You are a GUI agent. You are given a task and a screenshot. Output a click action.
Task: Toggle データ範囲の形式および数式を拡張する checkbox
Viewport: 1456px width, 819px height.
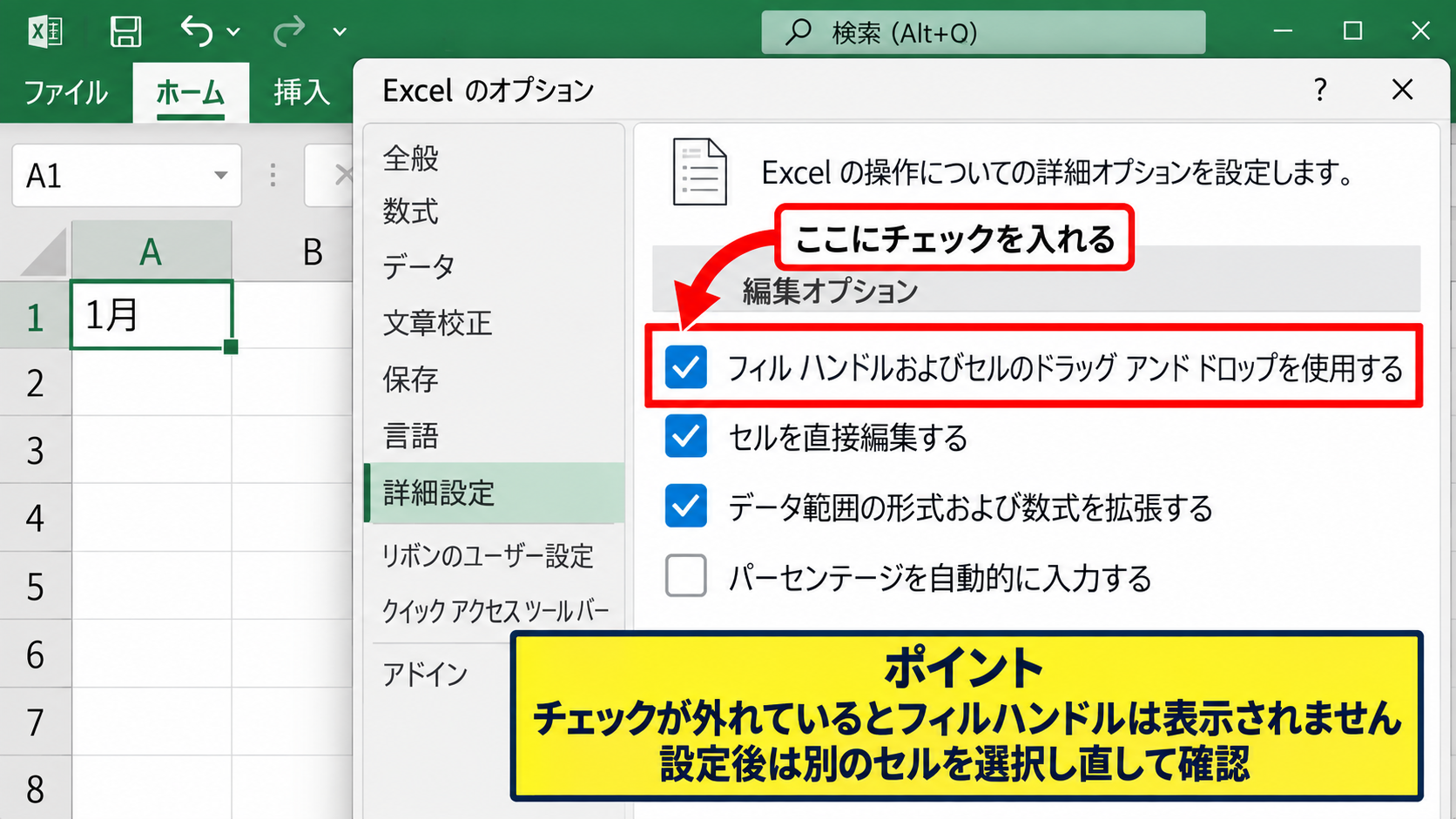coord(686,506)
